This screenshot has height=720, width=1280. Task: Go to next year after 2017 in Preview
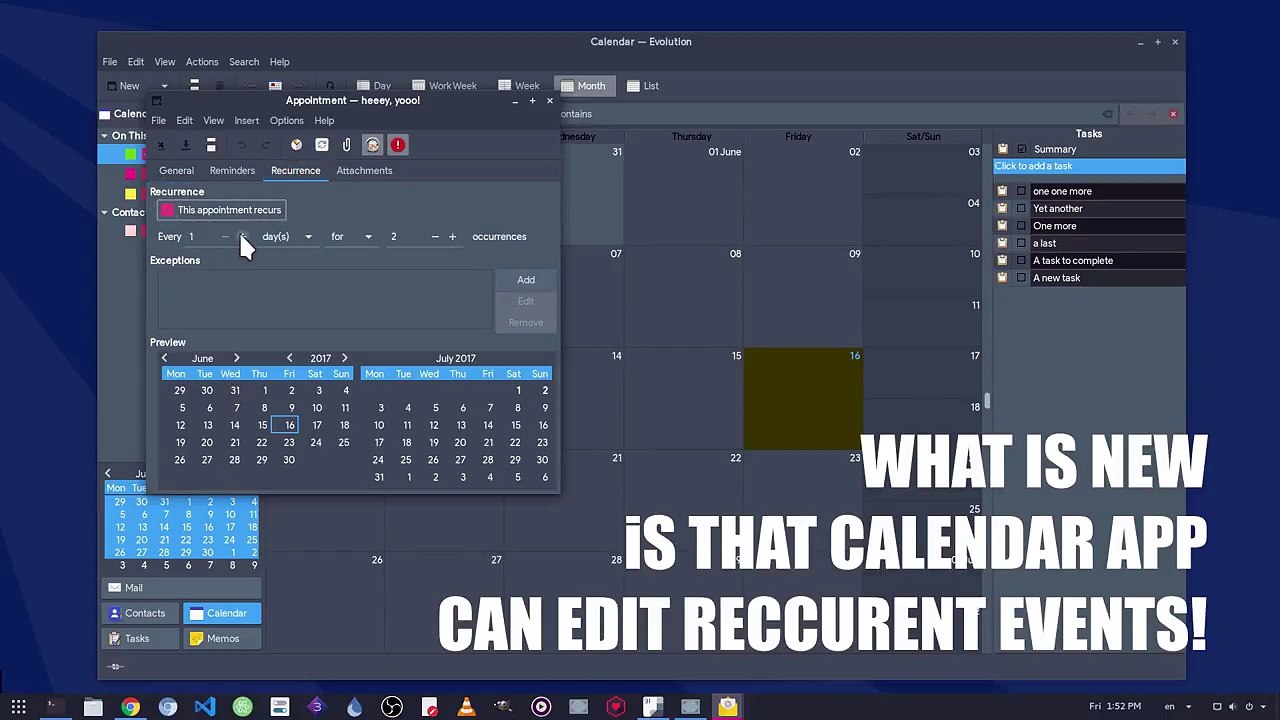tap(344, 358)
